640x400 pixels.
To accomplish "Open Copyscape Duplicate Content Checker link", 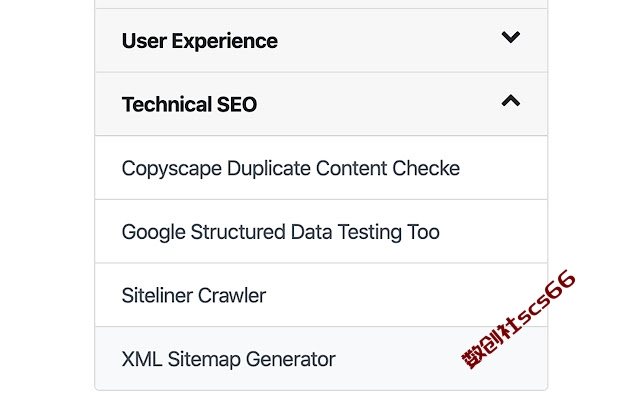I will [x=291, y=168].
